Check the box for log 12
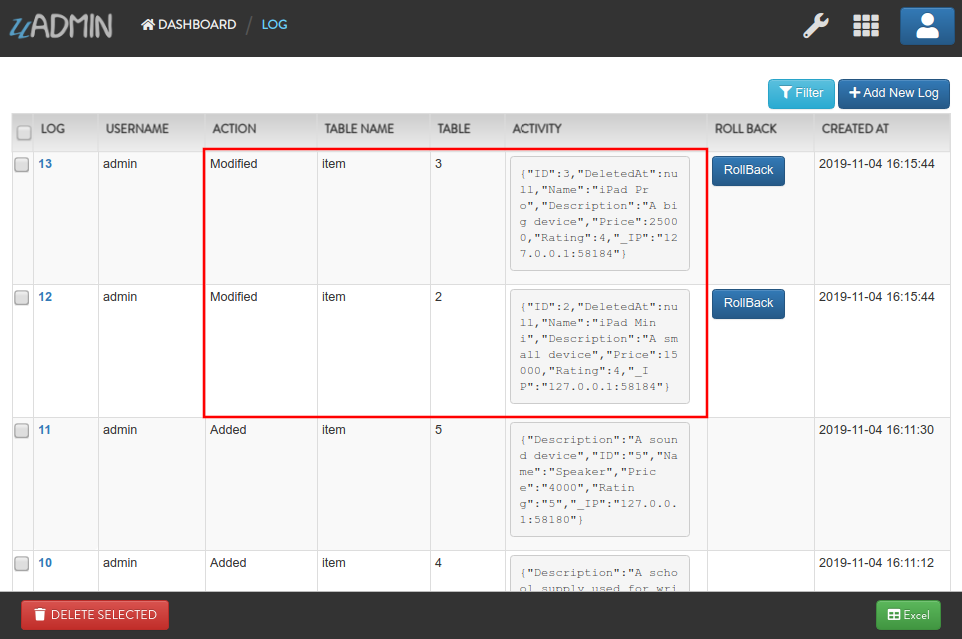This screenshot has height=639, width=962. pos(21,297)
